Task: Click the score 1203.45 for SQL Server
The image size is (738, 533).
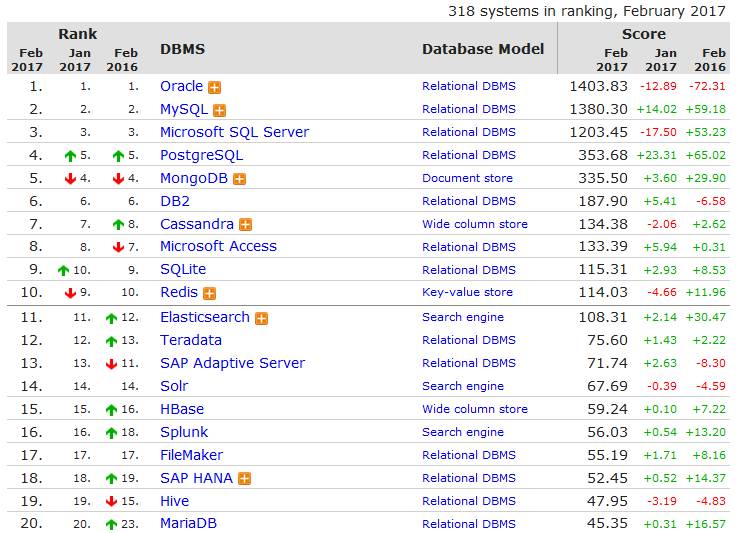Action: coord(598,132)
